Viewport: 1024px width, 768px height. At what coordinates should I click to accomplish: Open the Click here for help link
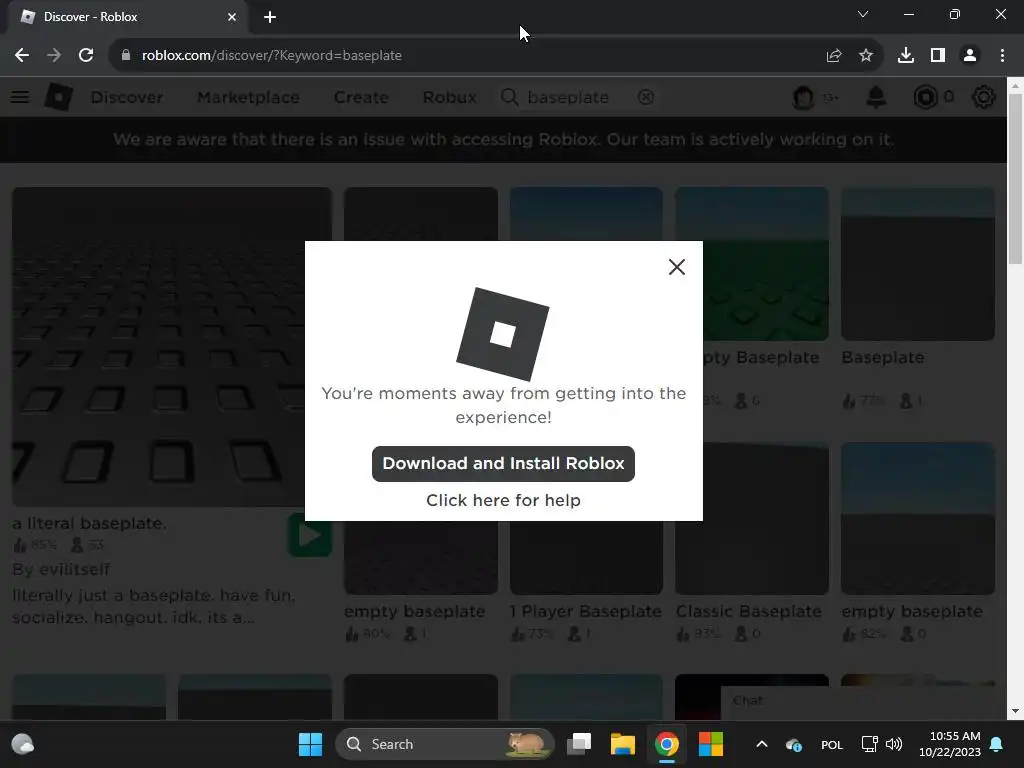503,500
